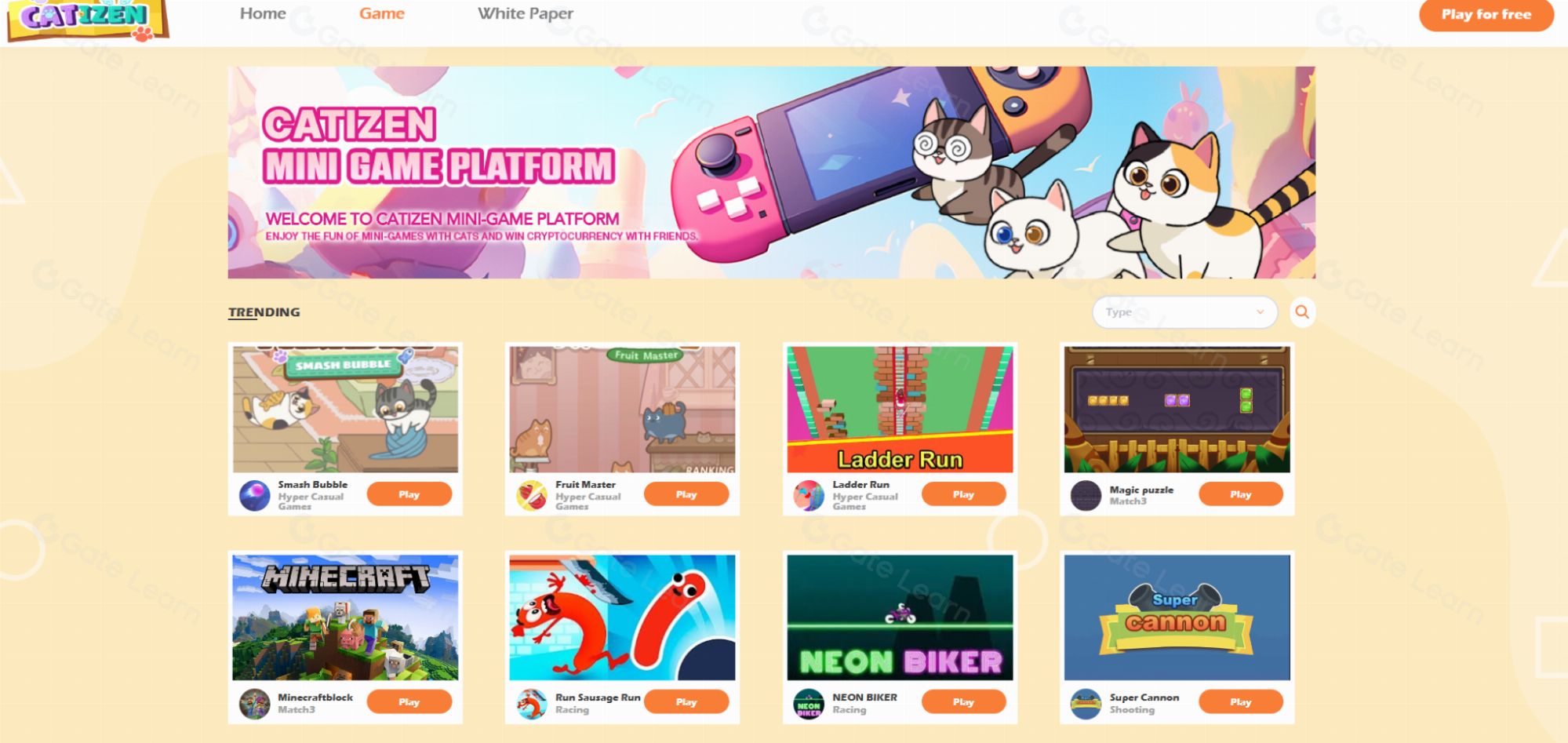This screenshot has height=743, width=1568.
Task: Open the Type filter dropdown
Action: click(1184, 312)
